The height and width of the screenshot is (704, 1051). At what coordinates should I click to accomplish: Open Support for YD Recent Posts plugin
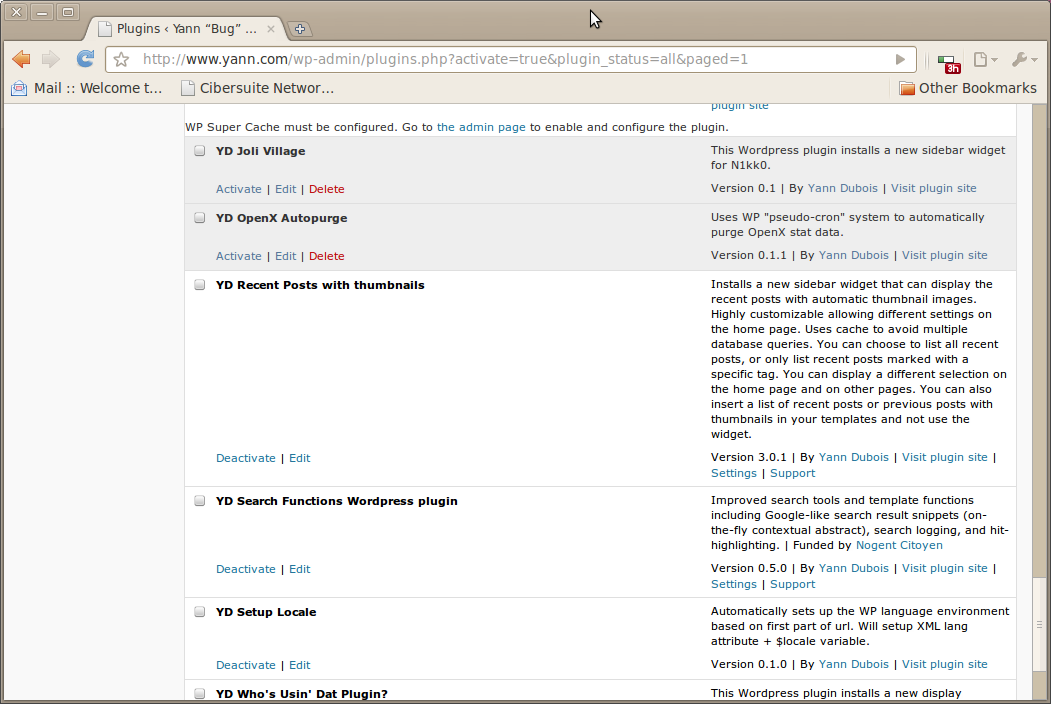[x=792, y=473]
